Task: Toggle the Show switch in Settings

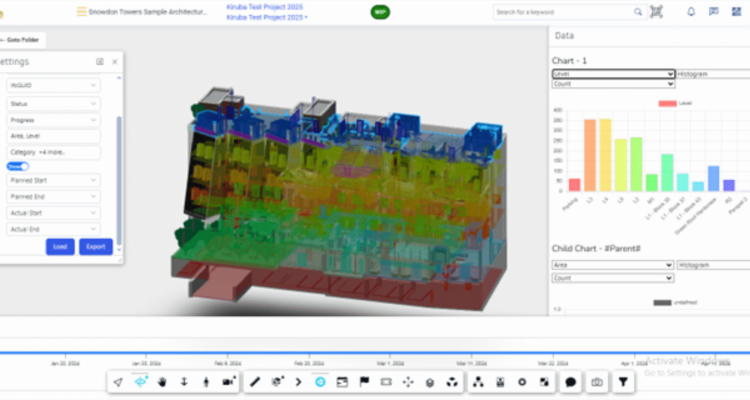Action: 18,167
